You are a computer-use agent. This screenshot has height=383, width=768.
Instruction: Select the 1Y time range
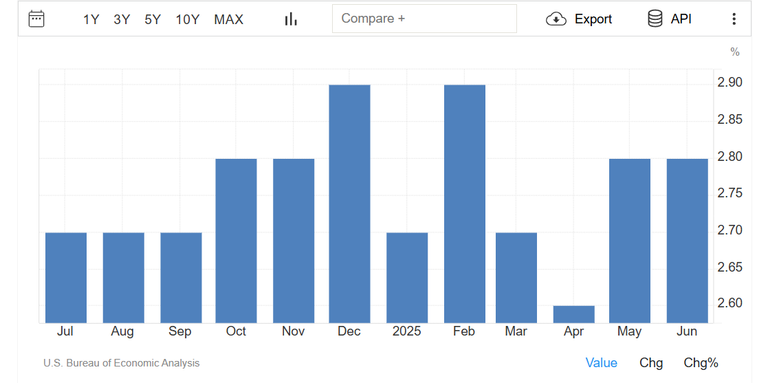[x=91, y=20]
